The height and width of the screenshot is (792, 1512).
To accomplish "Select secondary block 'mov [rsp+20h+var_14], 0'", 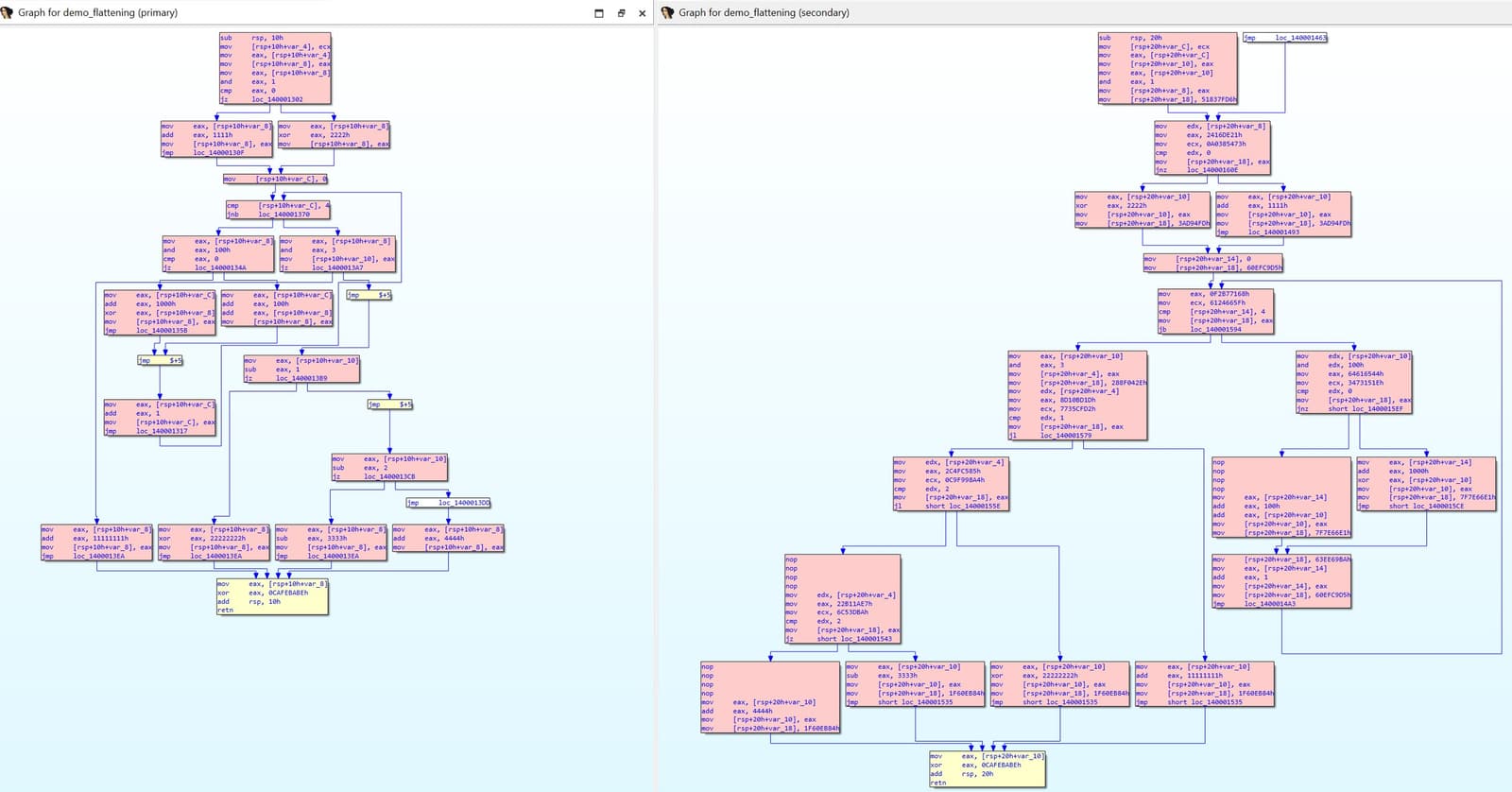I will click(x=1212, y=263).
